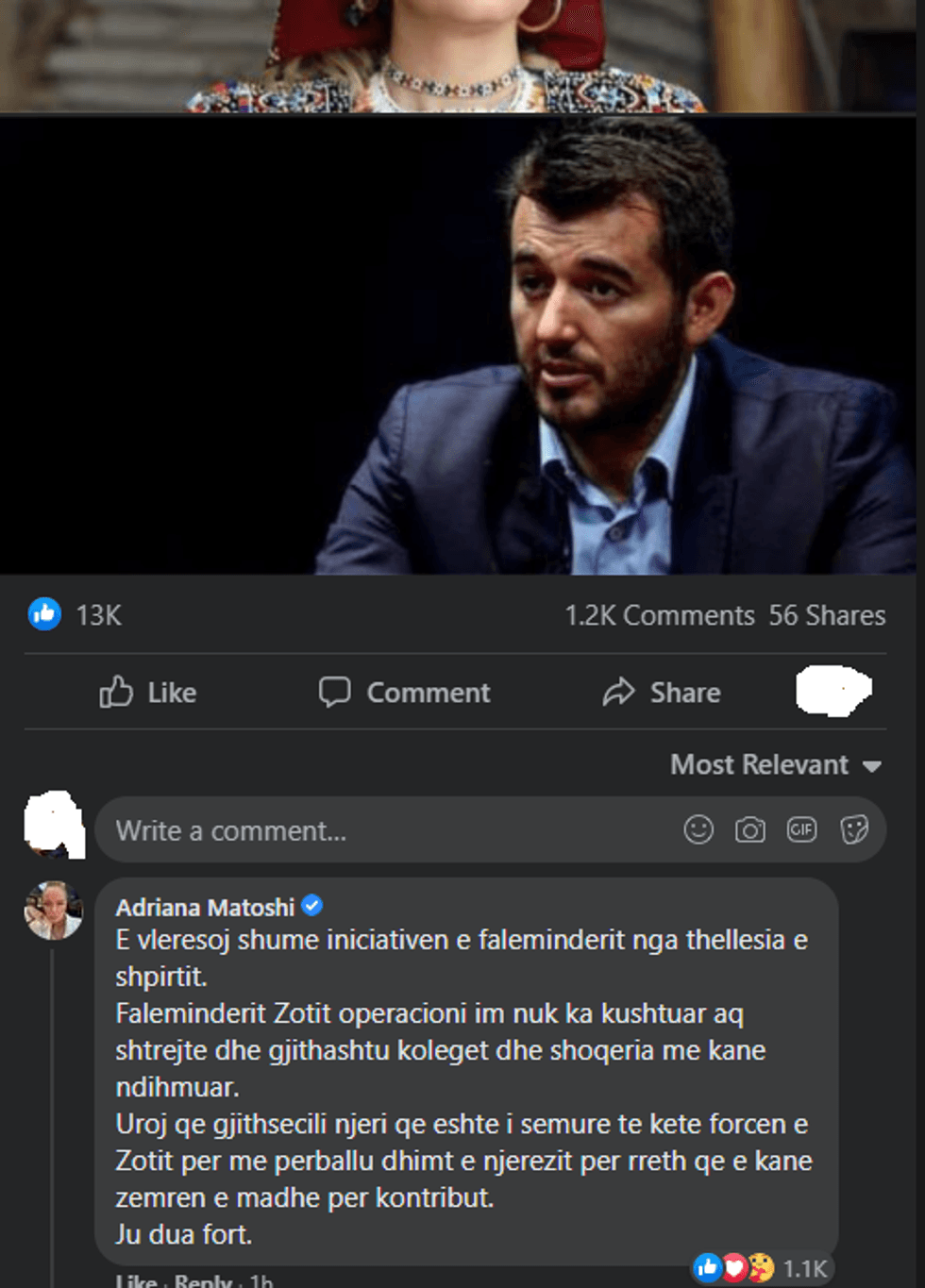
Task: Open the GIF selector for your comment
Action: click(x=800, y=830)
